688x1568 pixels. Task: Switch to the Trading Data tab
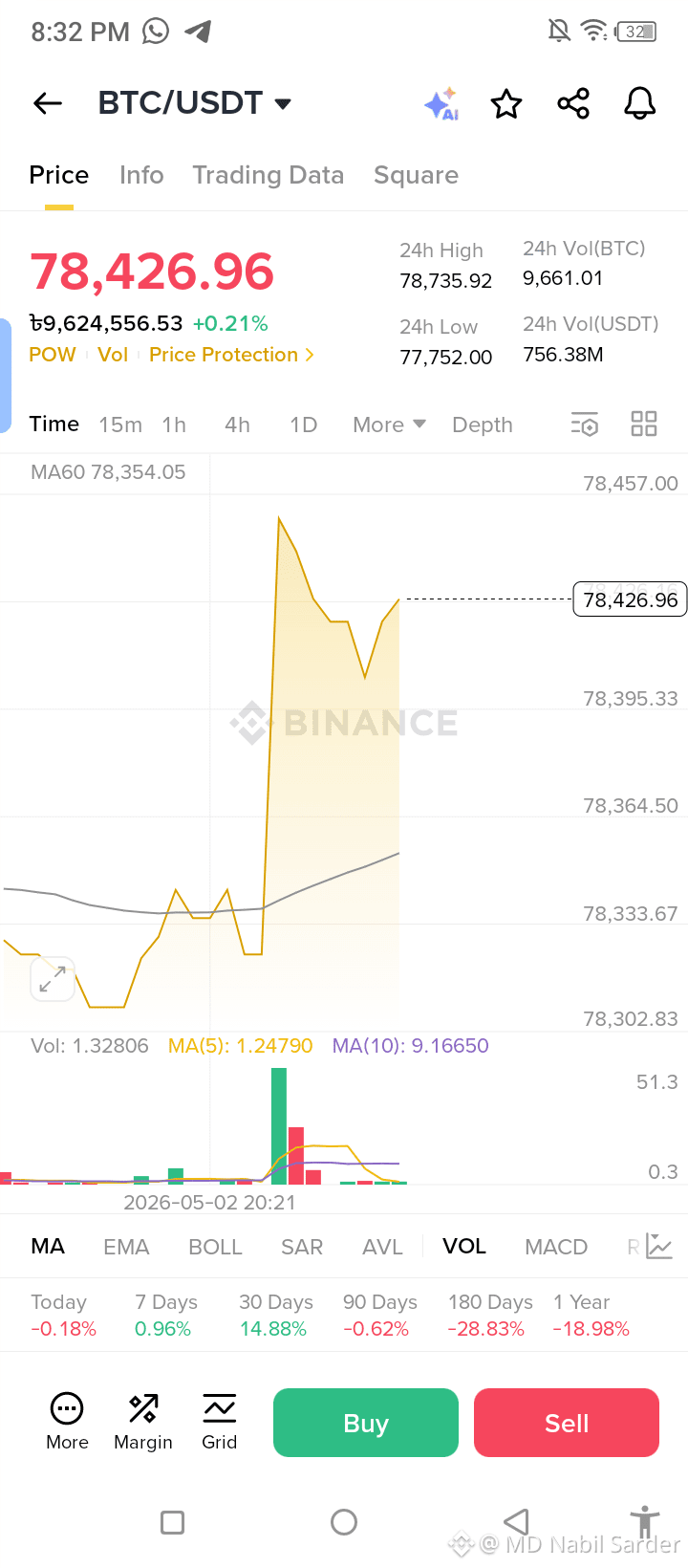coord(269,175)
